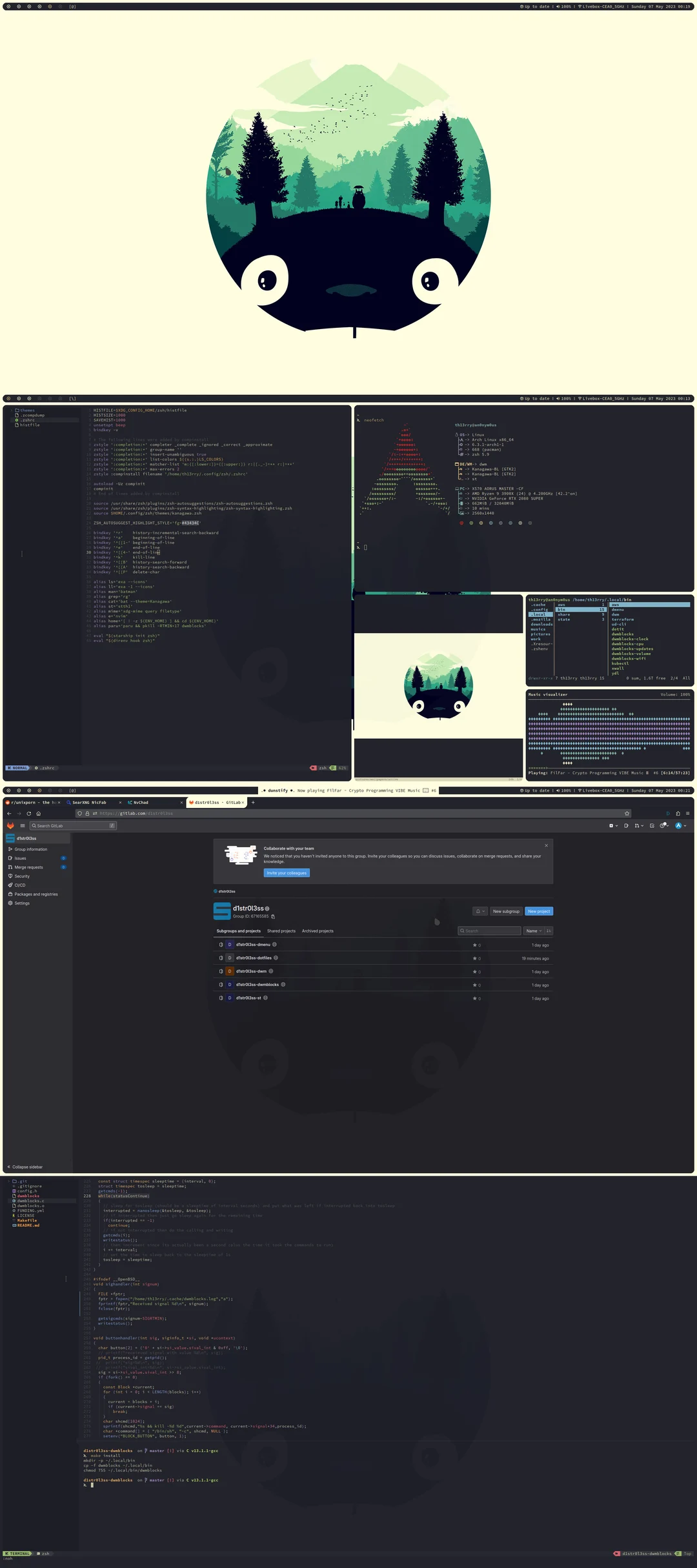697x1568 pixels.
Task: Open the header merge requests dropdown
Action: tap(639, 825)
